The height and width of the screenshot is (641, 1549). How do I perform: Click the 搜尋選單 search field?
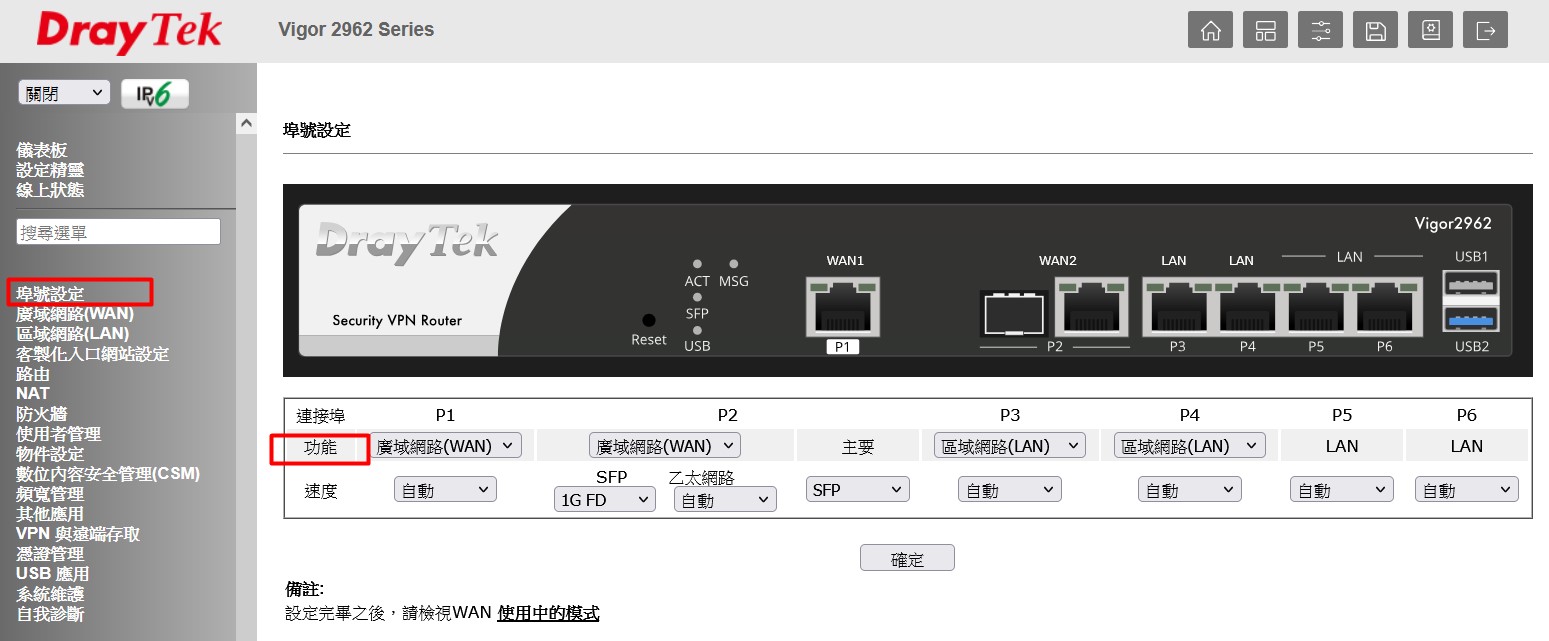[118, 232]
